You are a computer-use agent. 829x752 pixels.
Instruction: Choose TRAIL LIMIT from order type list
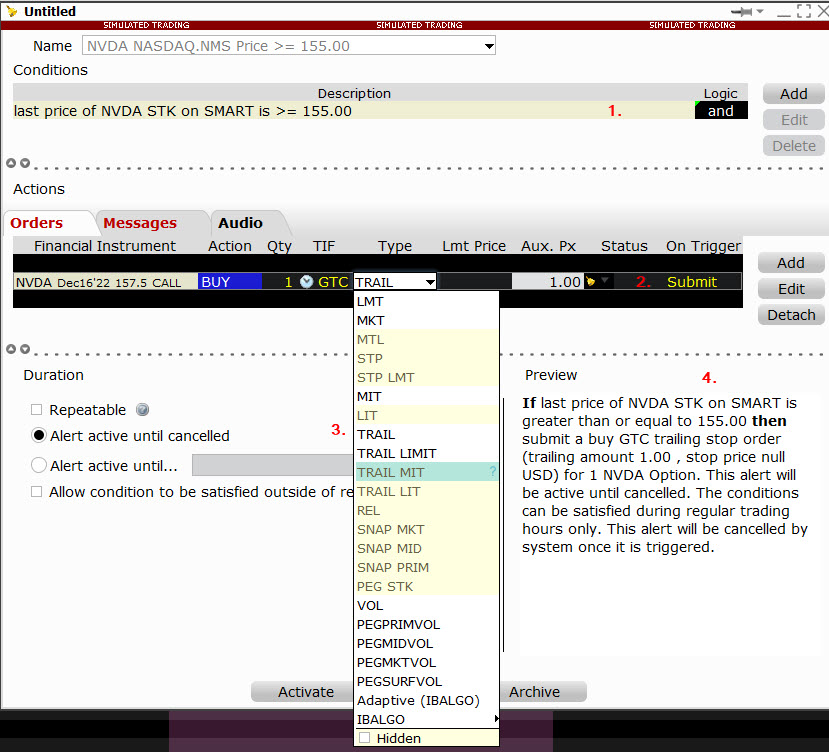click(396, 454)
